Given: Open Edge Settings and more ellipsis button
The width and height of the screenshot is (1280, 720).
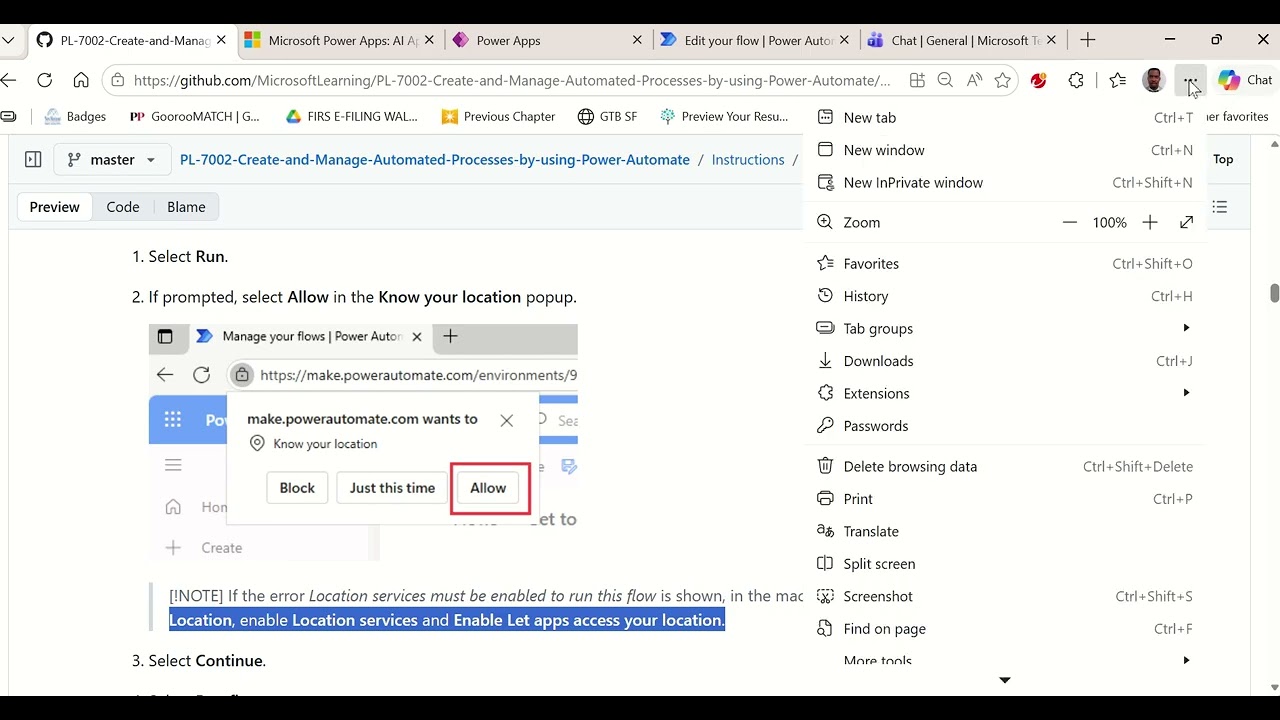Looking at the screenshot, I should (1190, 80).
